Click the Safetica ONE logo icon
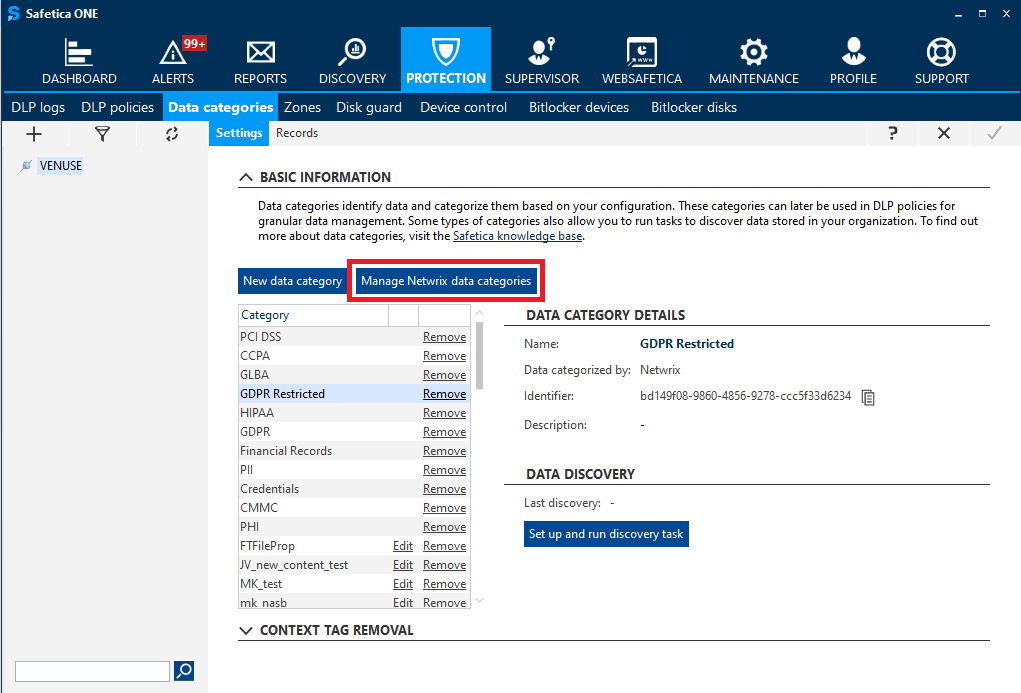Image resolution: width=1021 pixels, height=693 pixels. click(14, 14)
